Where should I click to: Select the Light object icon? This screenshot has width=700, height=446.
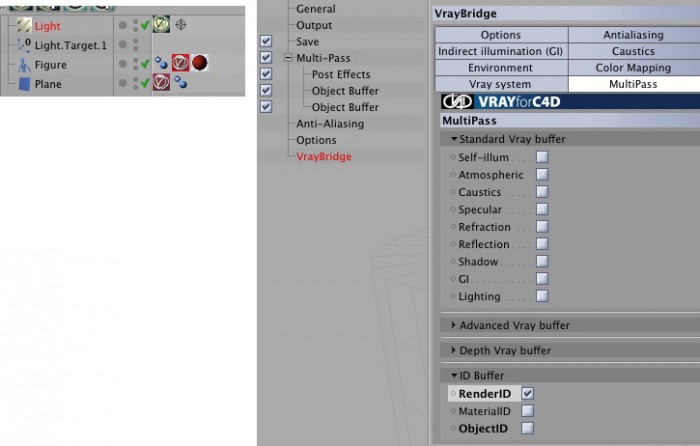pos(24,25)
